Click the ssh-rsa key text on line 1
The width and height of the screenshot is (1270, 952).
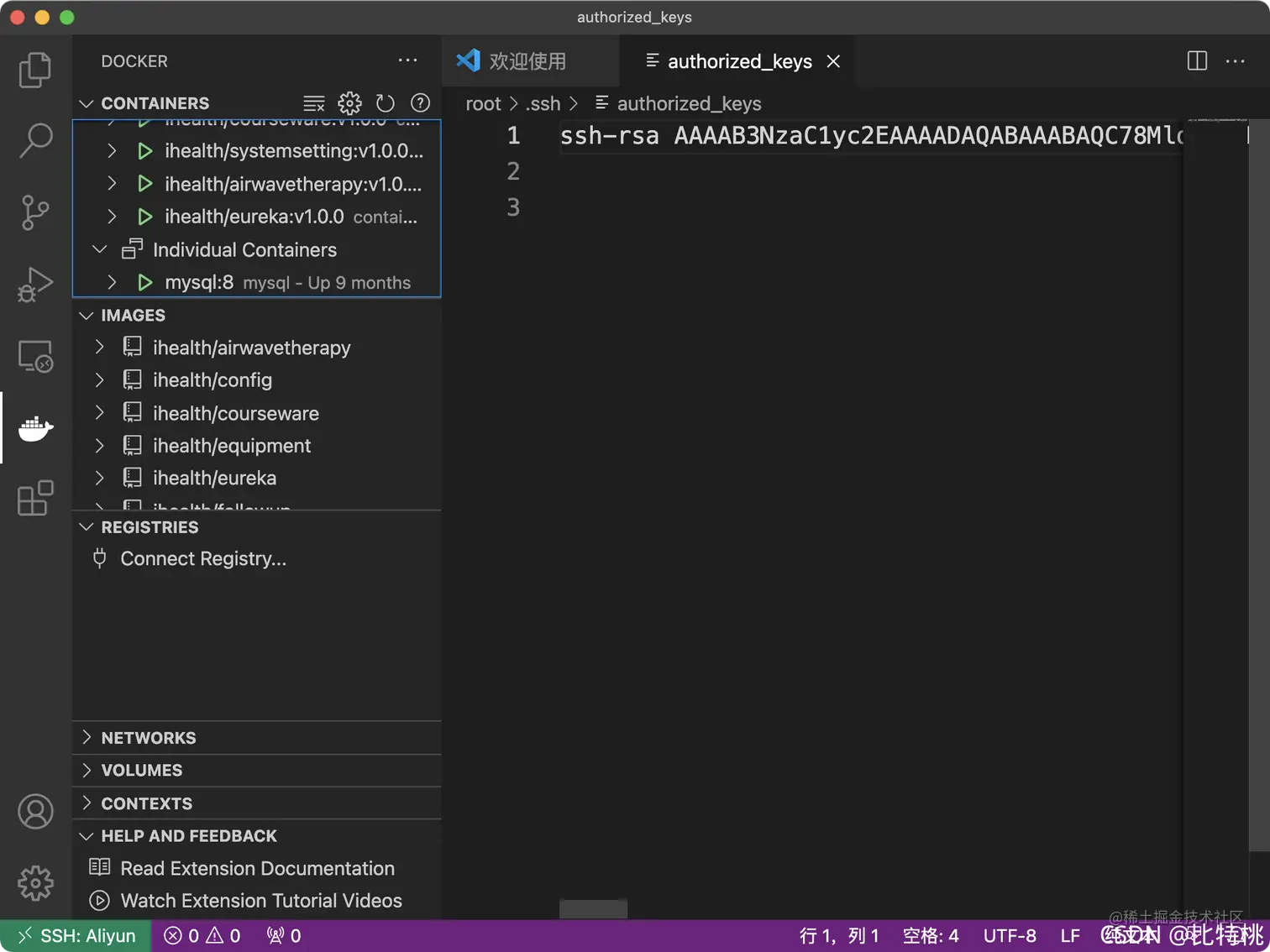point(871,135)
